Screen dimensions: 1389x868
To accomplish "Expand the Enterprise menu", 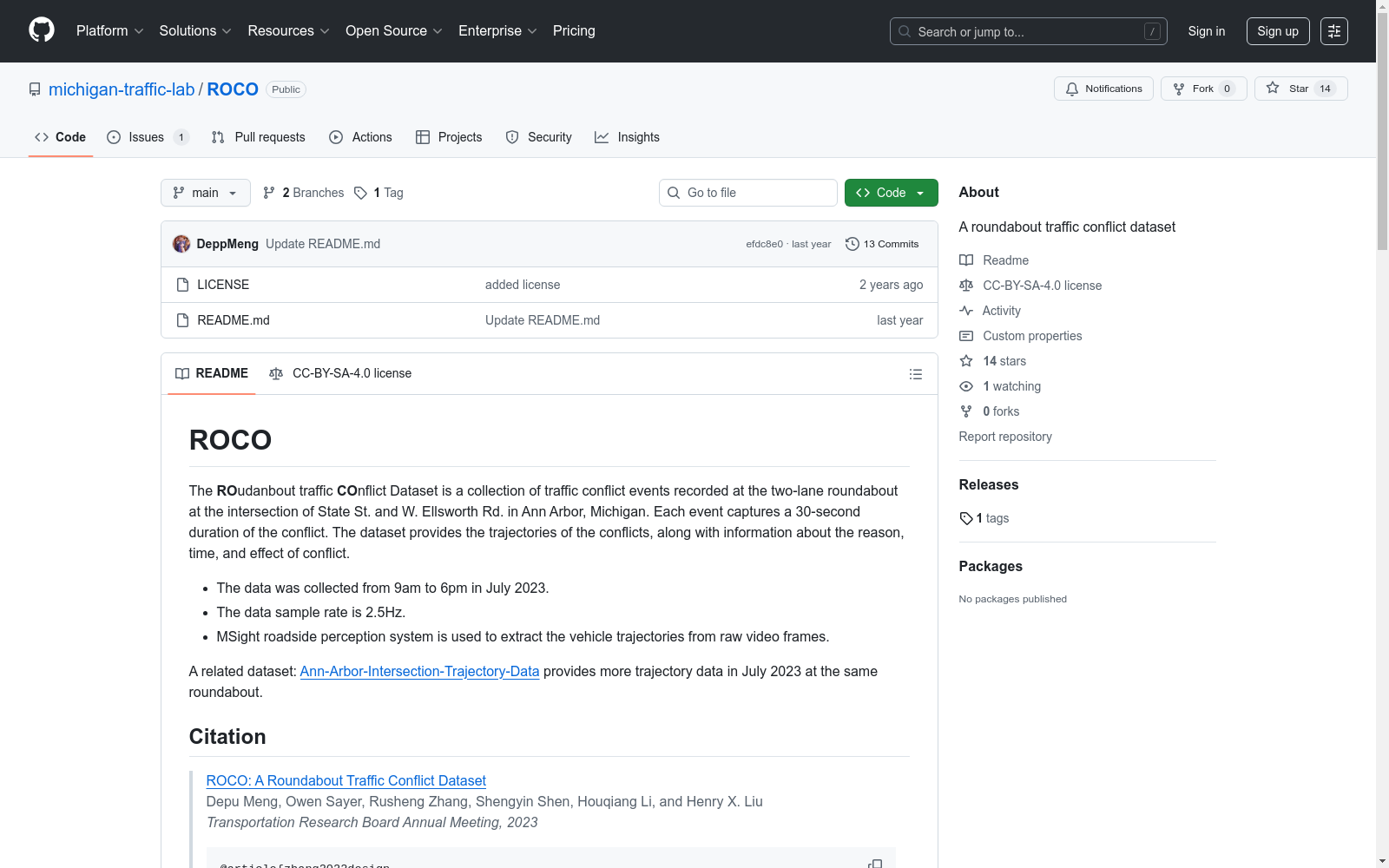I will coord(498,31).
